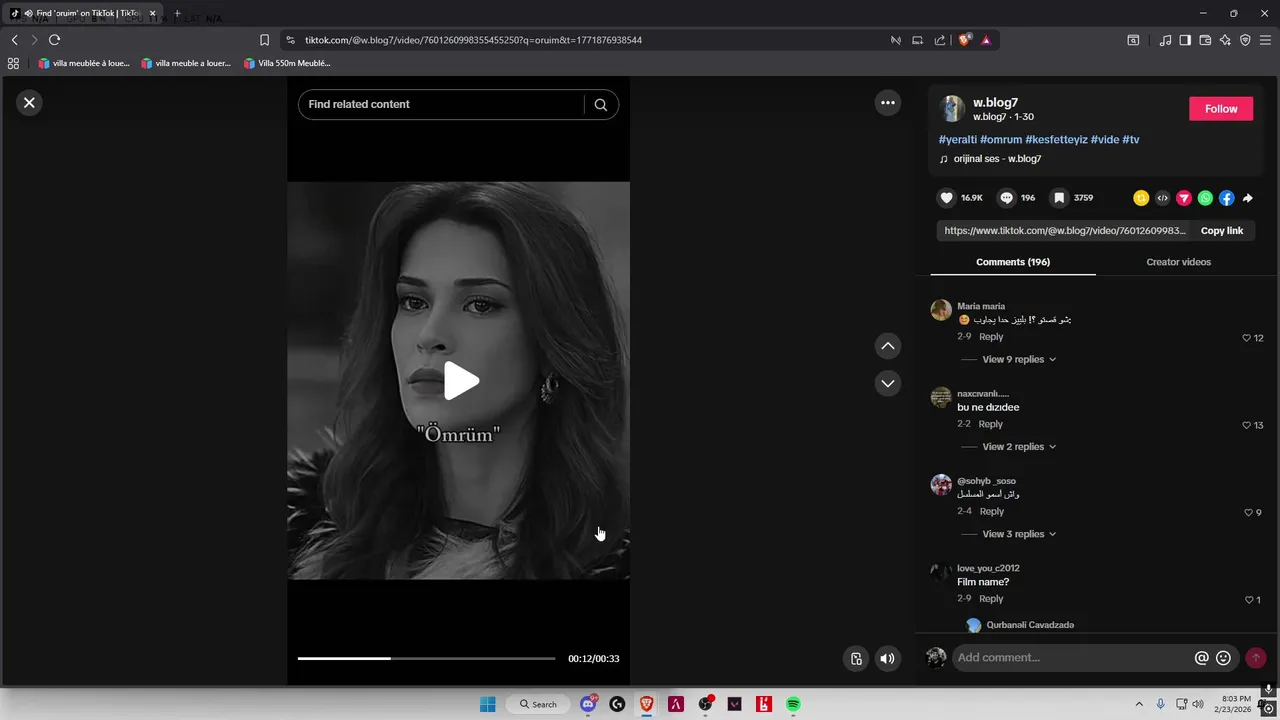Reply to the 'Film name?' comment

click(x=991, y=599)
